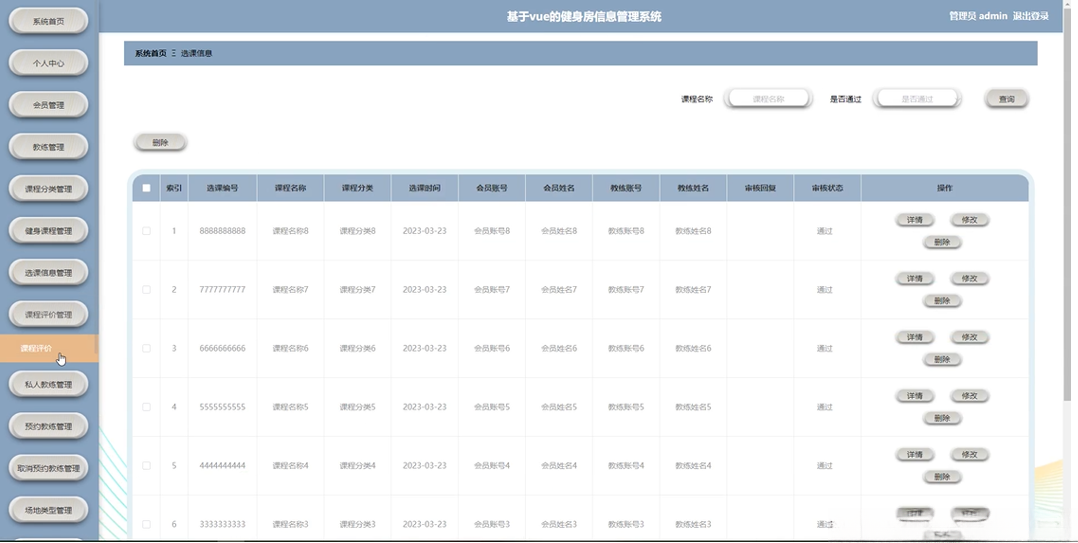
Task: Click 删除 for row 课程名称5
Action: coord(942,418)
